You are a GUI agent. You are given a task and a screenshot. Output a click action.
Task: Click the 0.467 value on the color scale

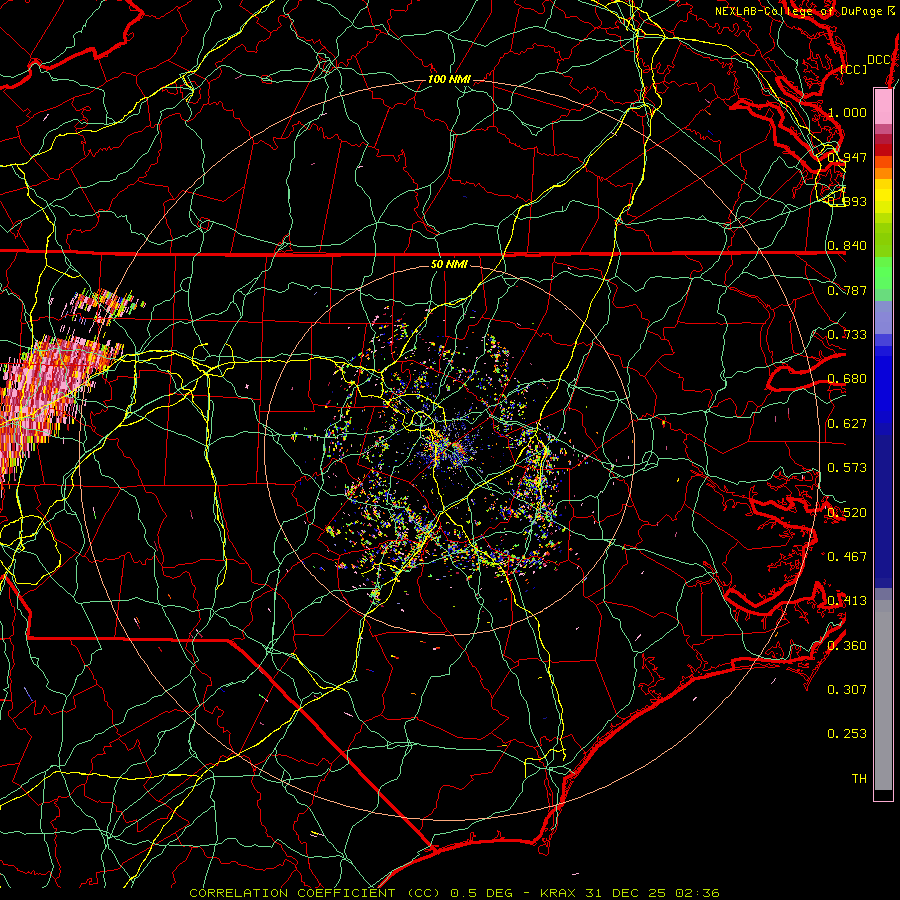click(x=847, y=557)
